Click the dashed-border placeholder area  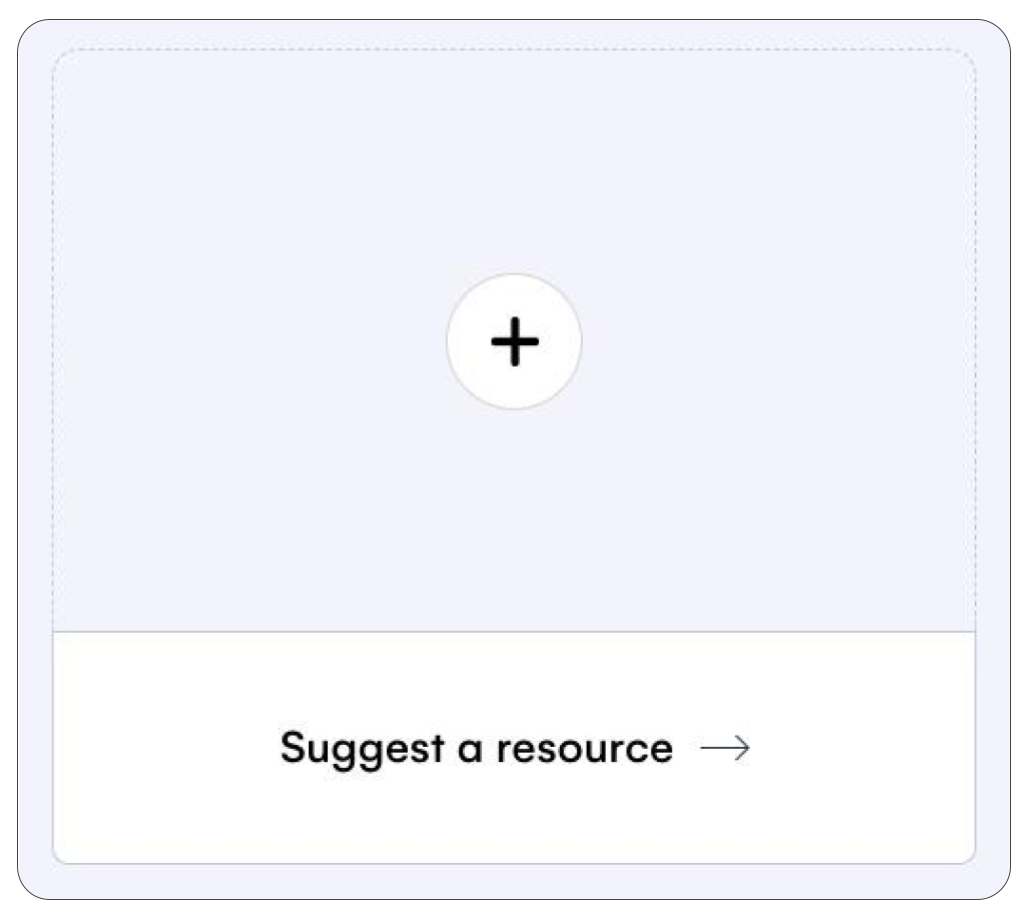(x=514, y=340)
